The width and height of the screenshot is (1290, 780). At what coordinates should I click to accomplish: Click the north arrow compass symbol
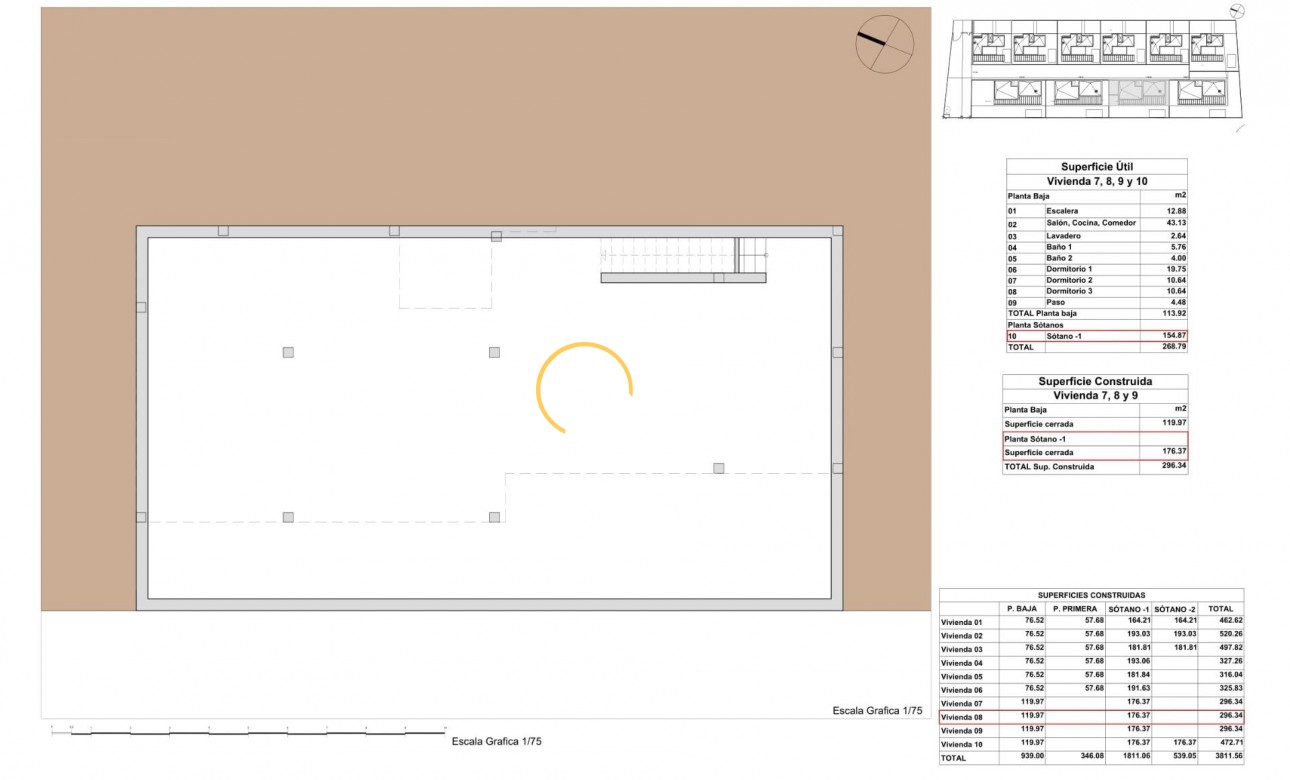point(885,44)
